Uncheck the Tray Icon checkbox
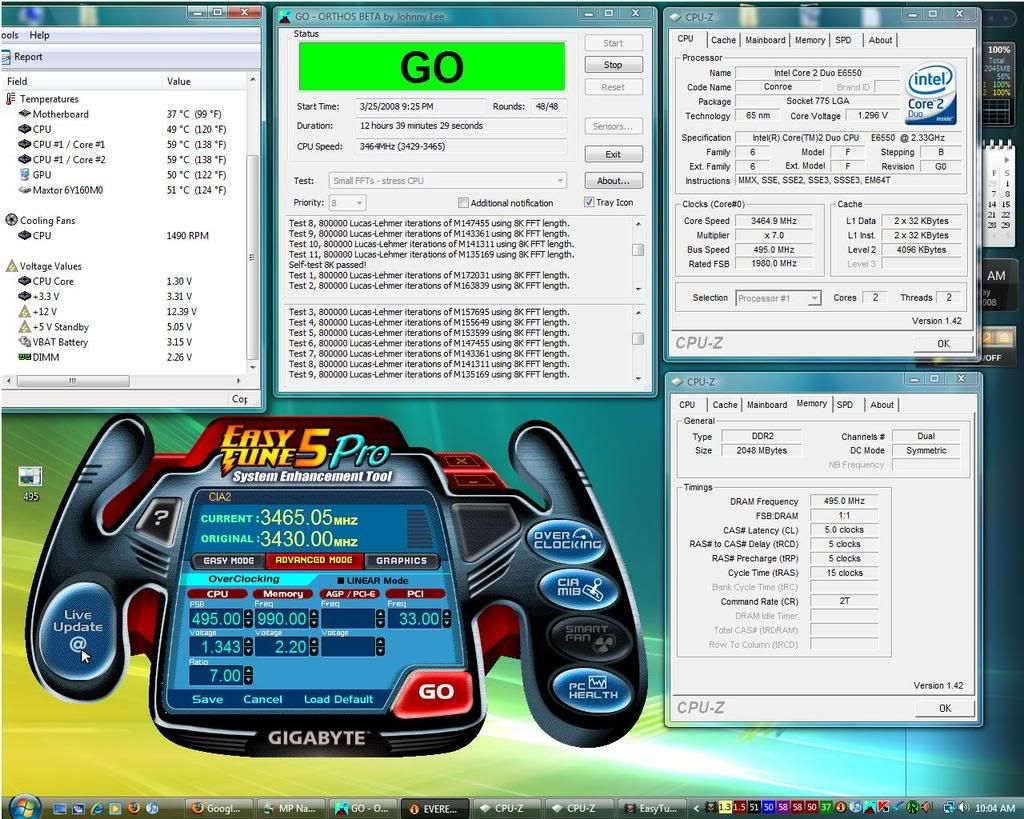Image resolution: width=1024 pixels, height=819 pixels. tap(589, 203)
